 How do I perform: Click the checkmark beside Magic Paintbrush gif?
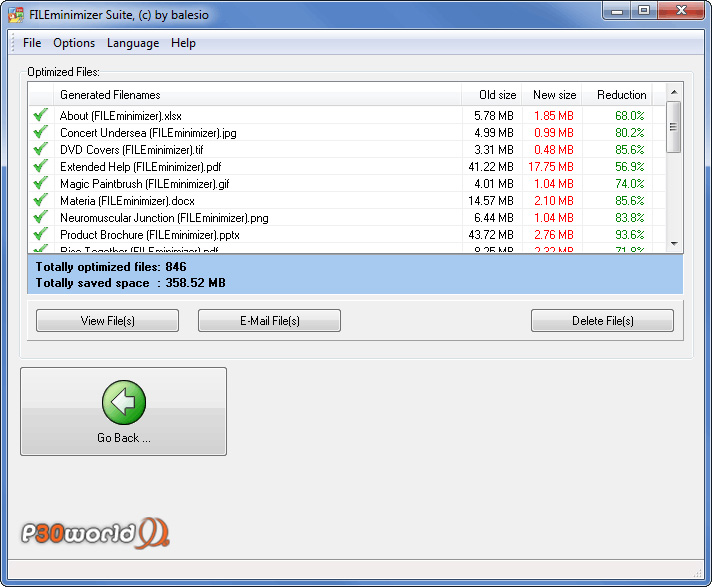tap(40, 183)
